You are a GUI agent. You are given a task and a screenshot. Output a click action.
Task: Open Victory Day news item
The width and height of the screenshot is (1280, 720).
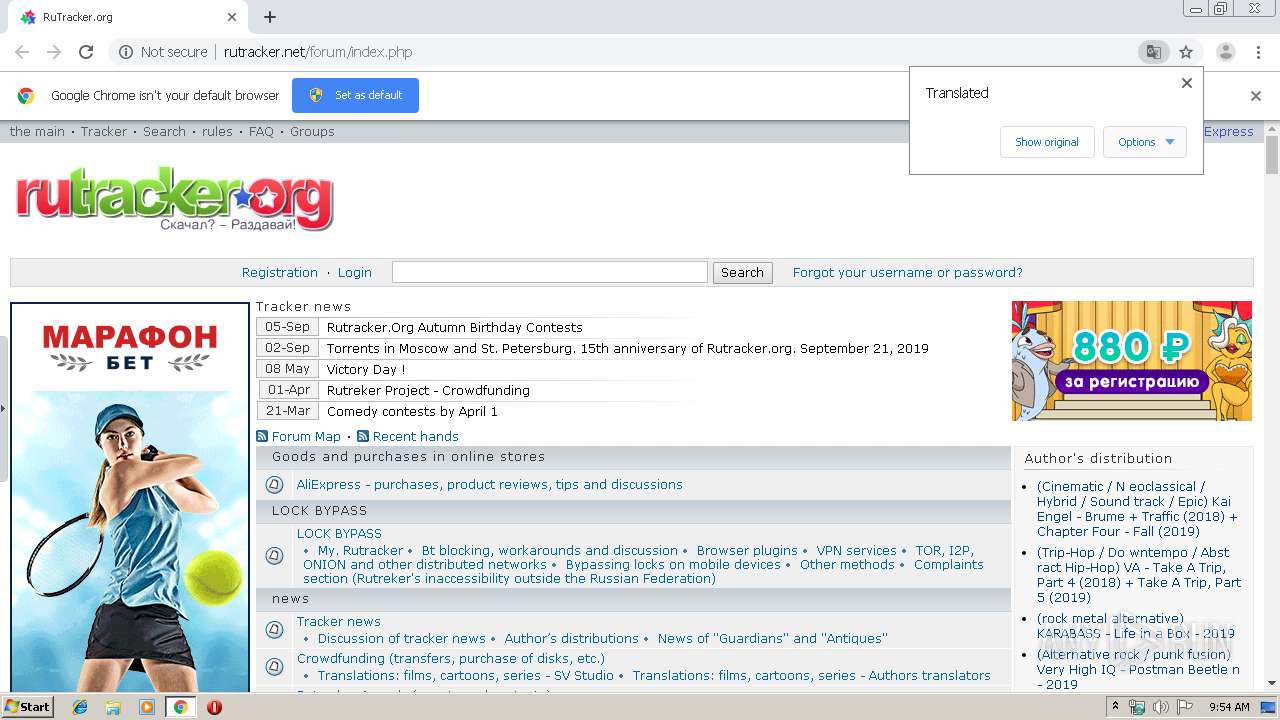click(x=366, y=369)
